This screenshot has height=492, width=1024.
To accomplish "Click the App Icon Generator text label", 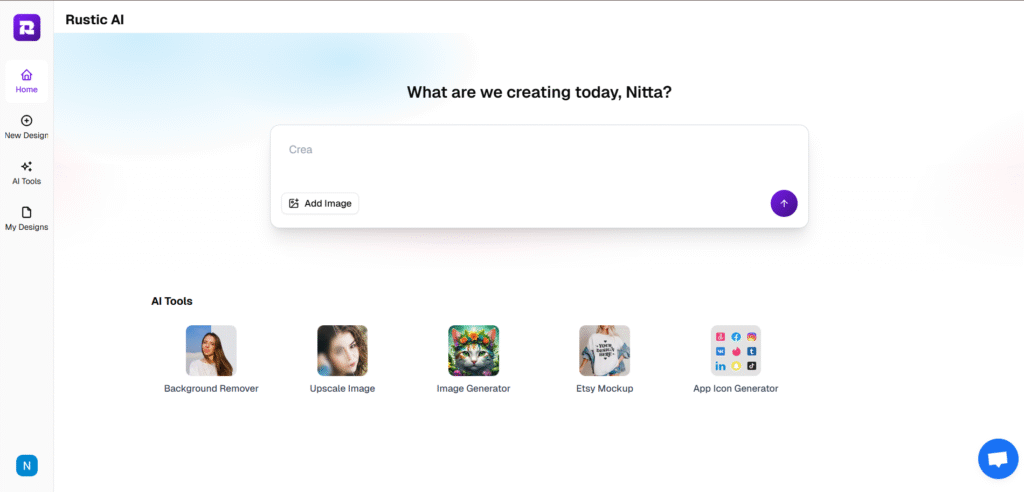I will (735, 388).
